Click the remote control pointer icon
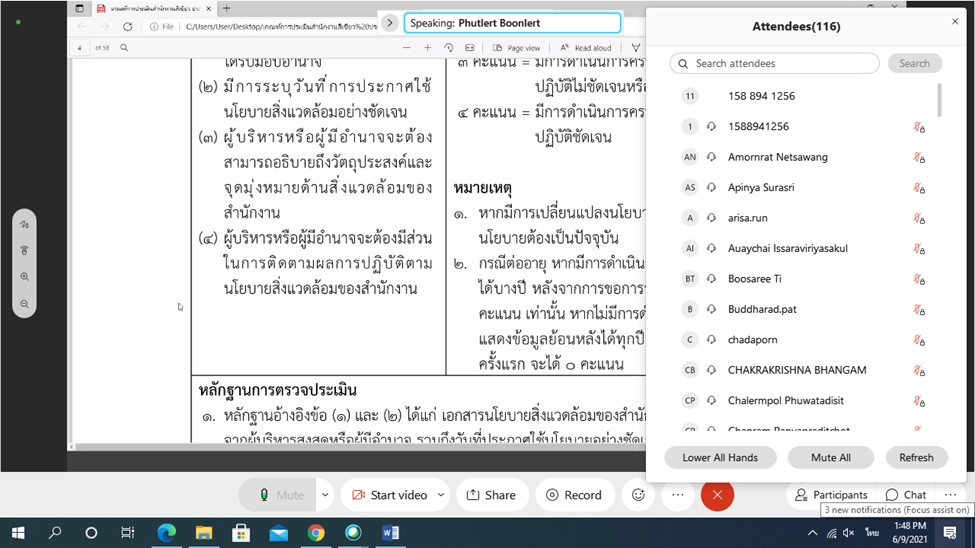 tap(24, 251)
